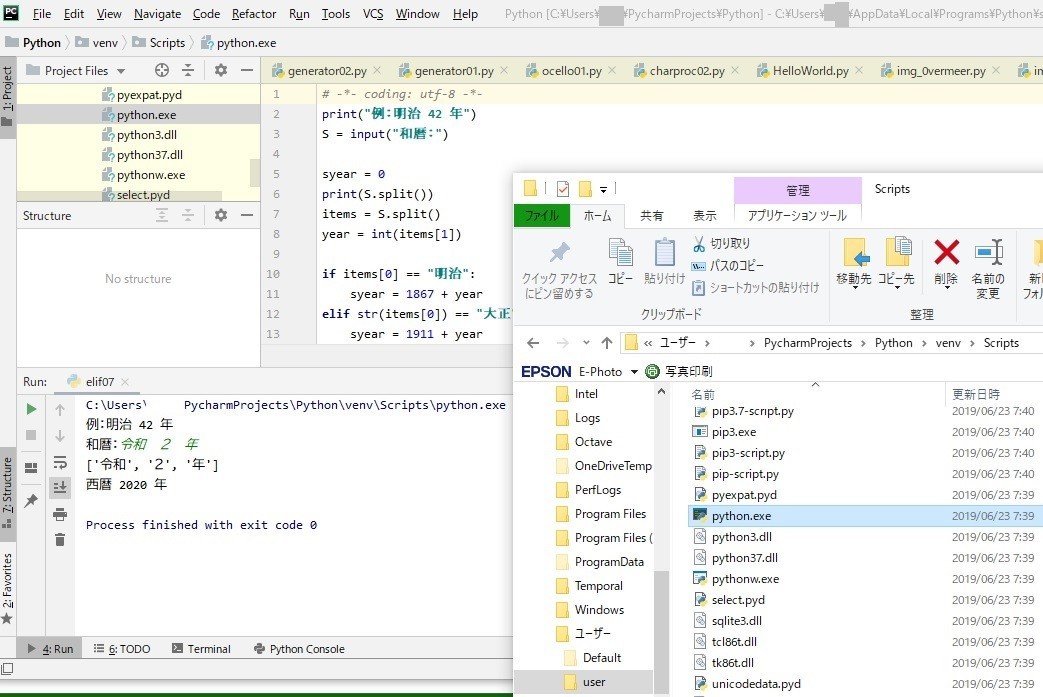The image size is (1043, 697).
Task: Close the ocello01.py editor tab
Action: click(612, 70)
